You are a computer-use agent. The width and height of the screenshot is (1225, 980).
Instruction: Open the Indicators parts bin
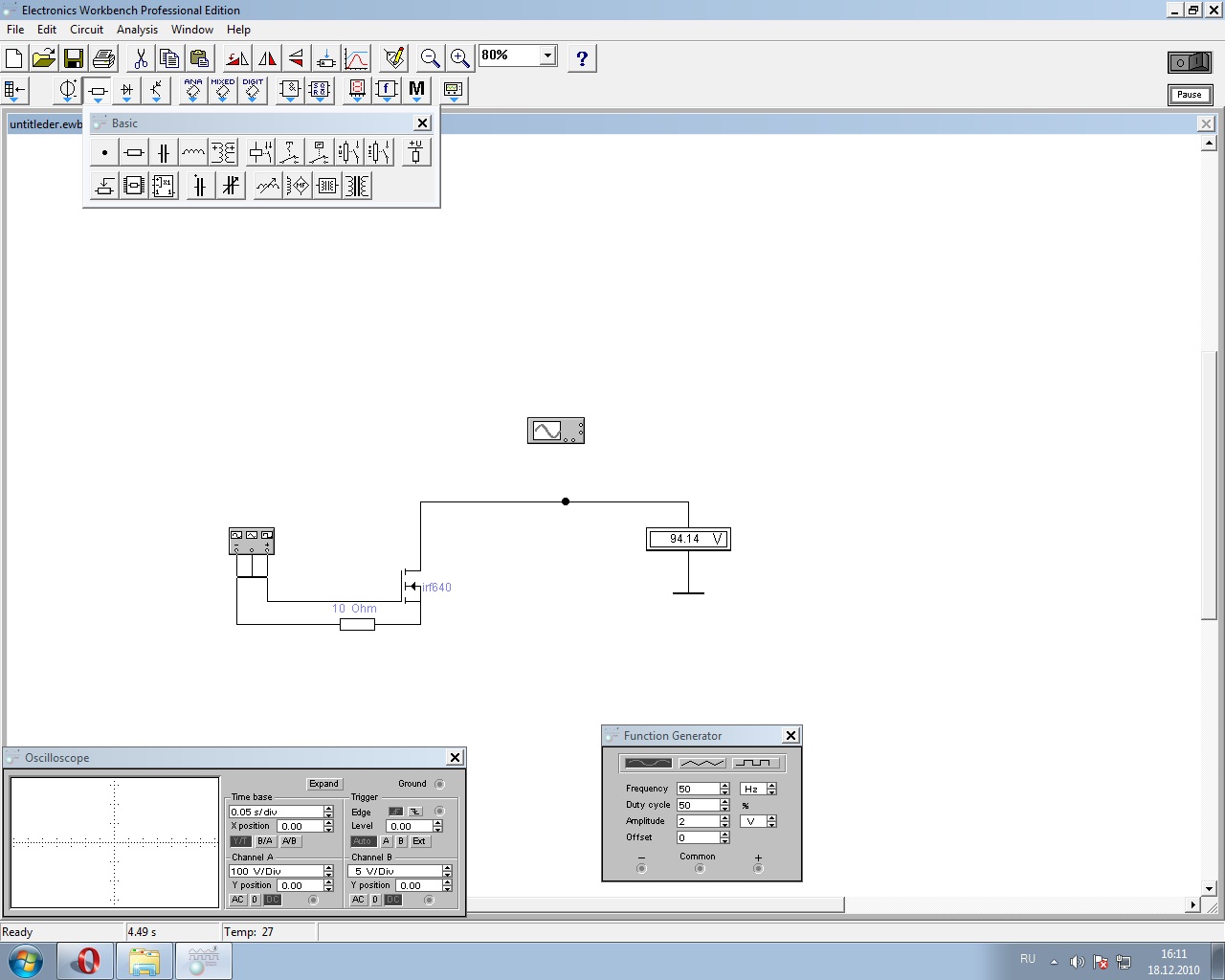coord(357,91)
